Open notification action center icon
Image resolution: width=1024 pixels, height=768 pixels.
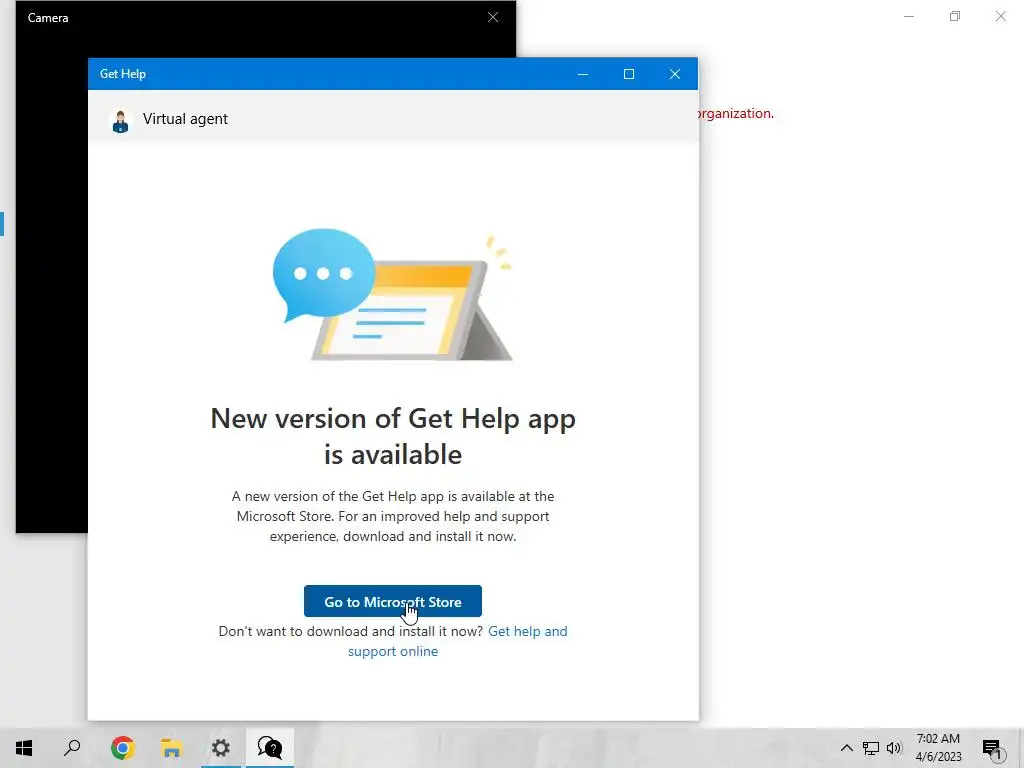[x=993, y=748]
